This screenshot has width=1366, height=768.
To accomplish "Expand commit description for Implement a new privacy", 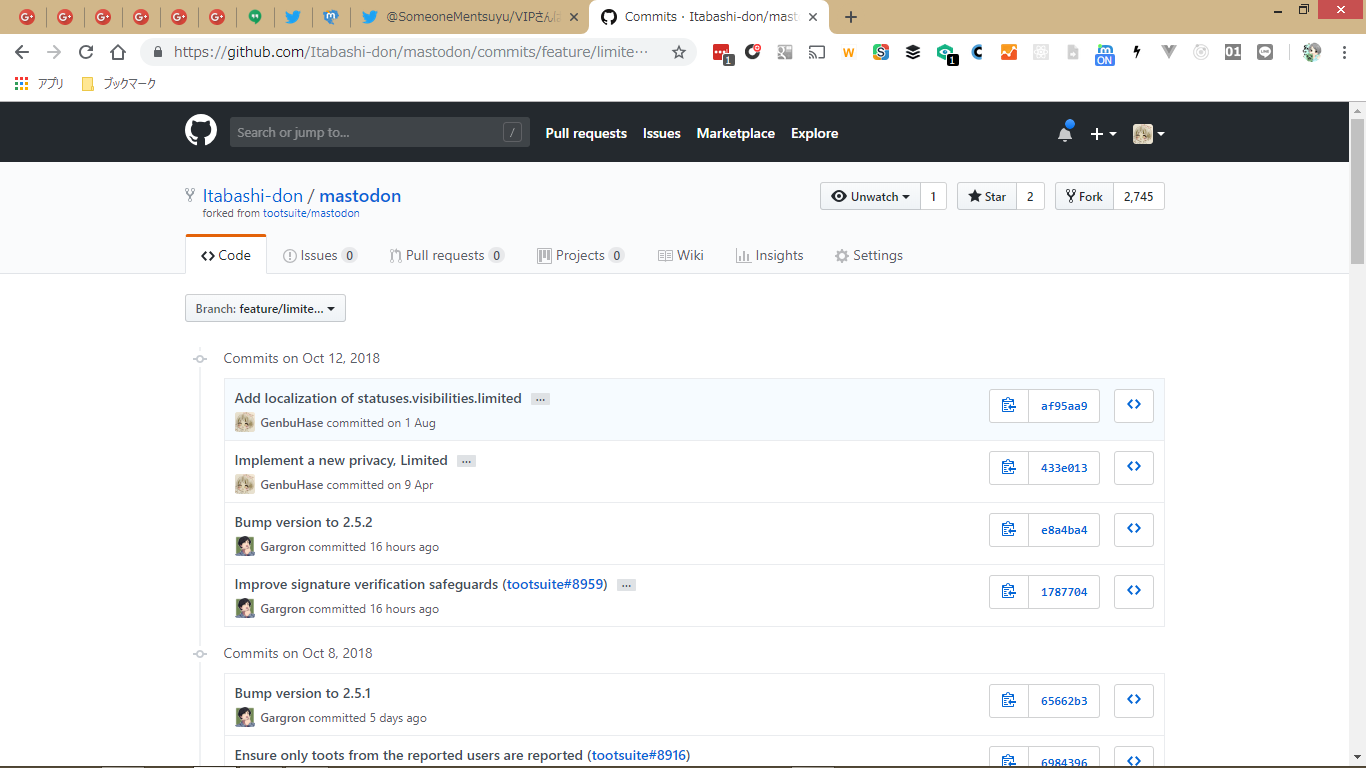I will 466,461.
